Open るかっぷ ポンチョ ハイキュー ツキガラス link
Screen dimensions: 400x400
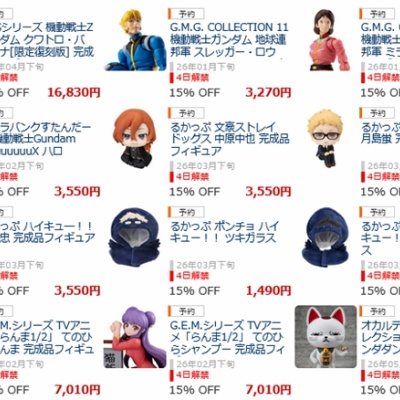coord(225,232)
